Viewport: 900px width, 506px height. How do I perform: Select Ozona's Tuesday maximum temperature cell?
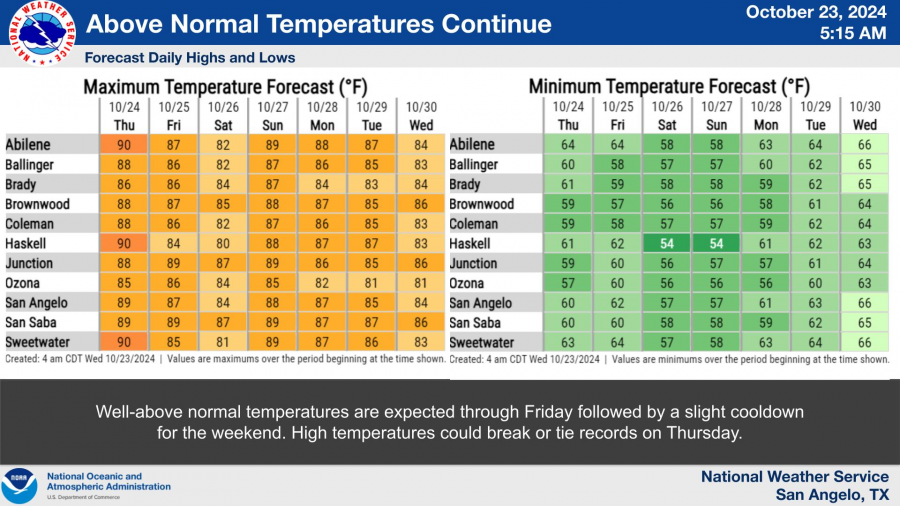373,283
